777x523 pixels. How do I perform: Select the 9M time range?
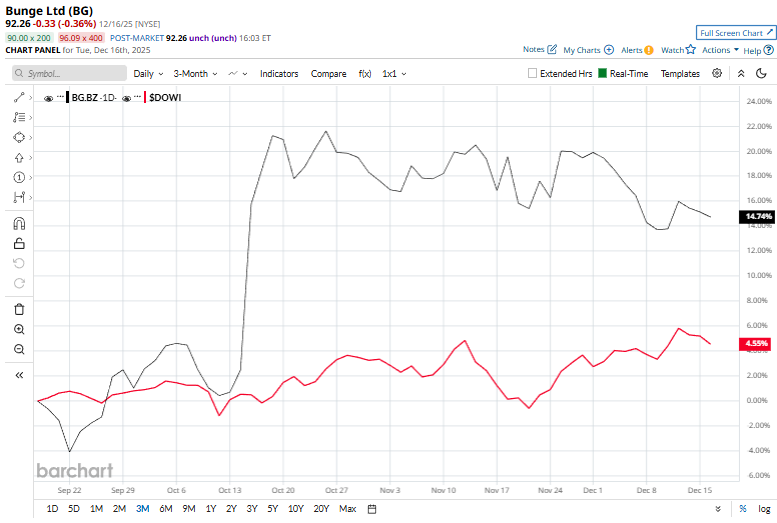[189, 509]
